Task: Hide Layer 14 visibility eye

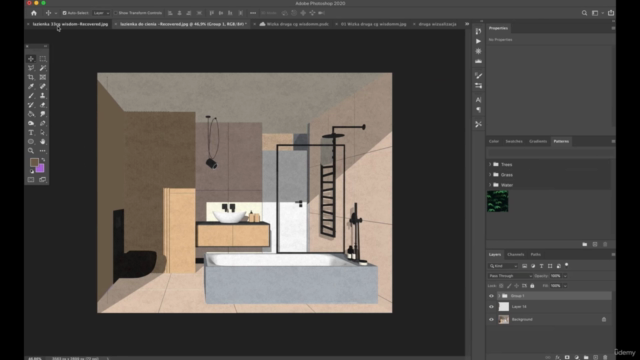Action: coord(491,307)
